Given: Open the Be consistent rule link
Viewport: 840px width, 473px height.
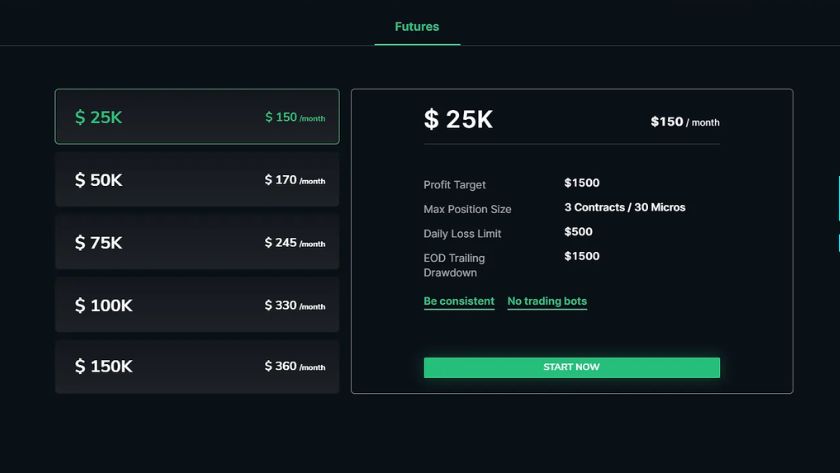Looking at the screenshot, I should [x=459, y=301].
